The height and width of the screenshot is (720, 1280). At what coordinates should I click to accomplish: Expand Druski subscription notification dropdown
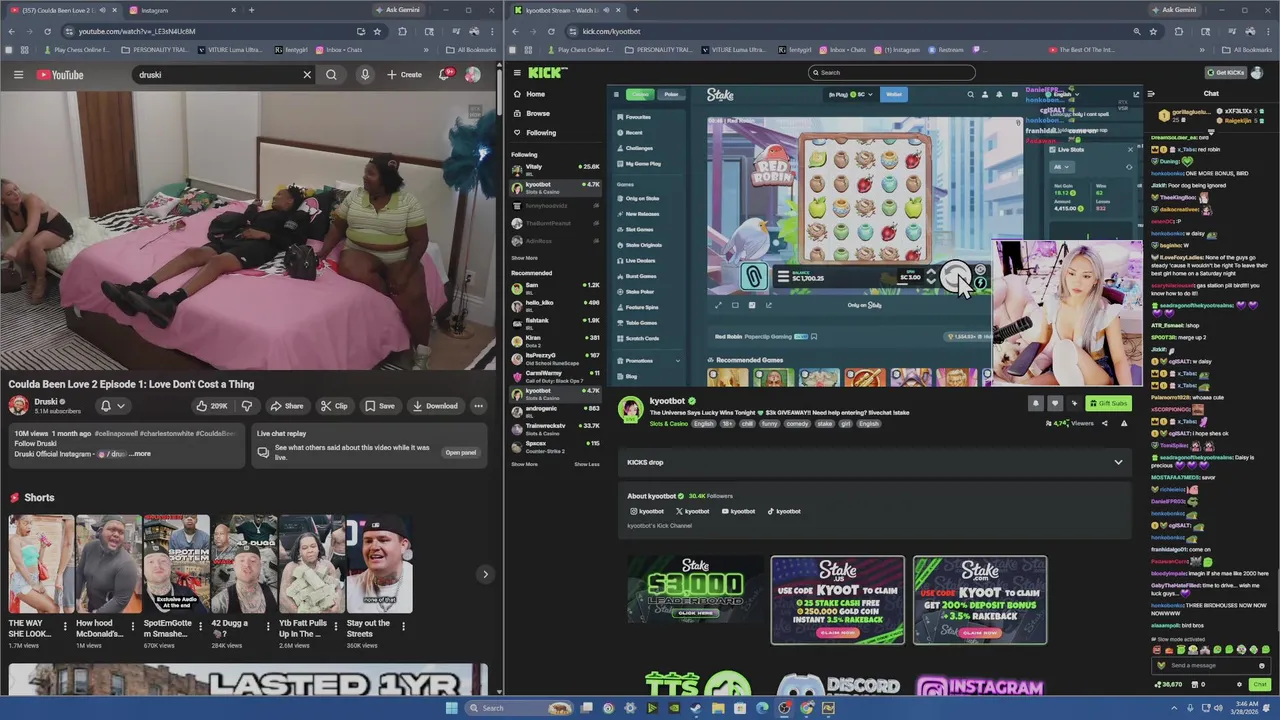[112, 406]
